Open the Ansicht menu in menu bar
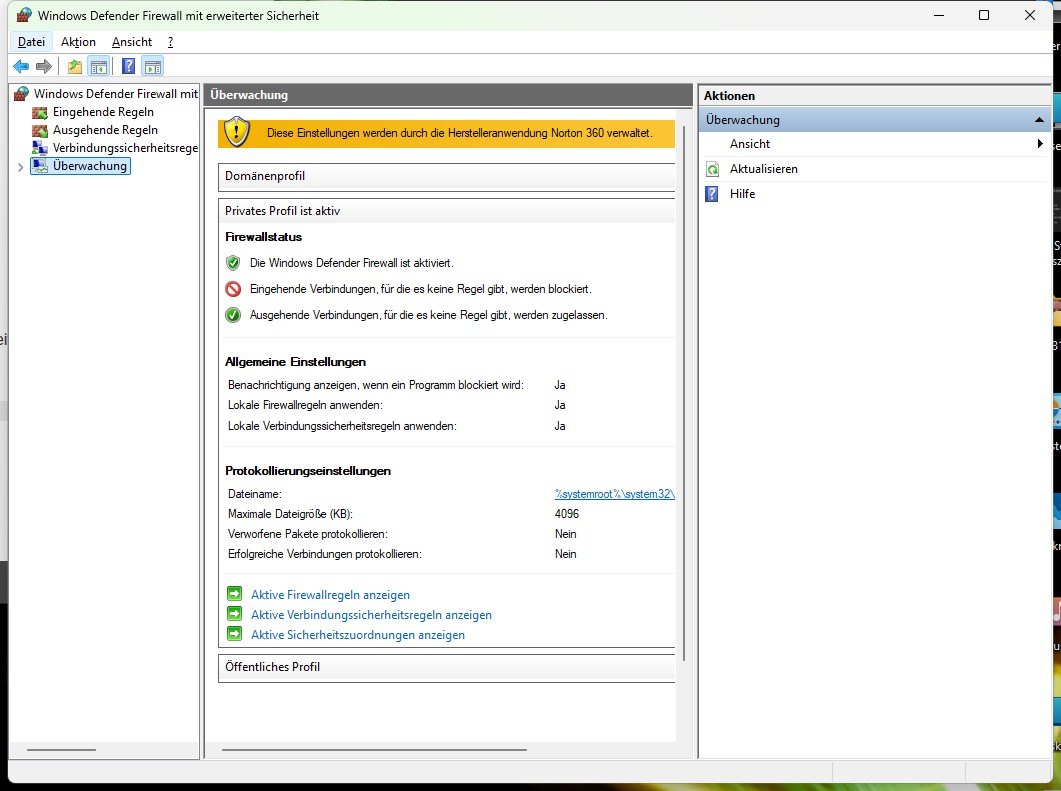 [132, 42]
